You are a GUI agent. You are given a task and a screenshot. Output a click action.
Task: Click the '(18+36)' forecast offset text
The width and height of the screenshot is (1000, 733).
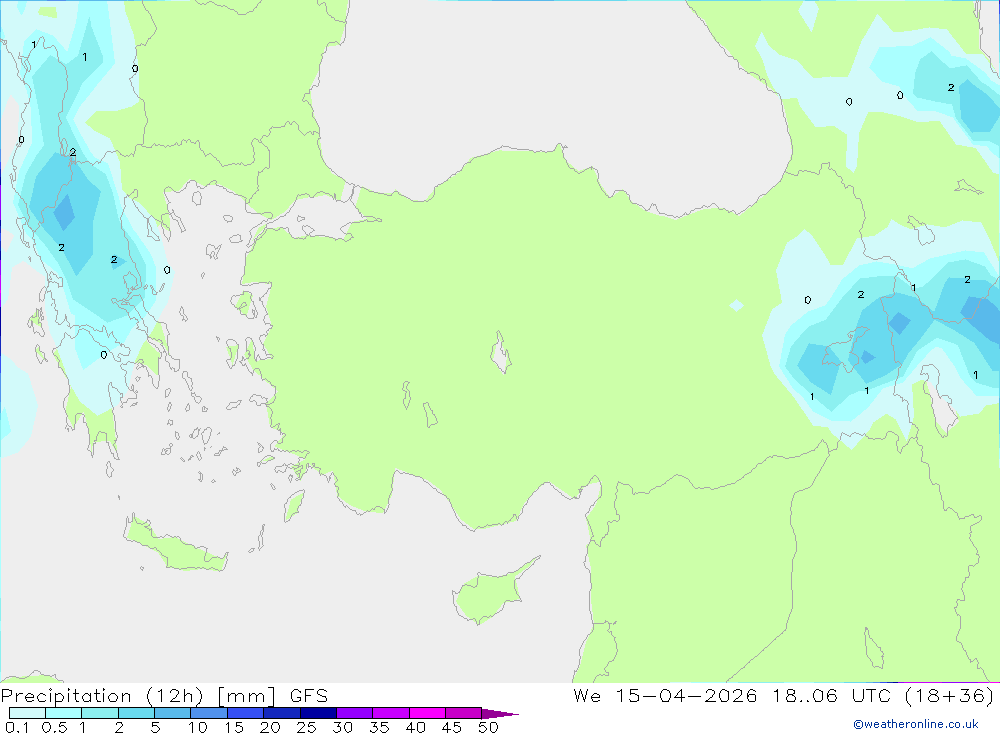tap(949, 695)
